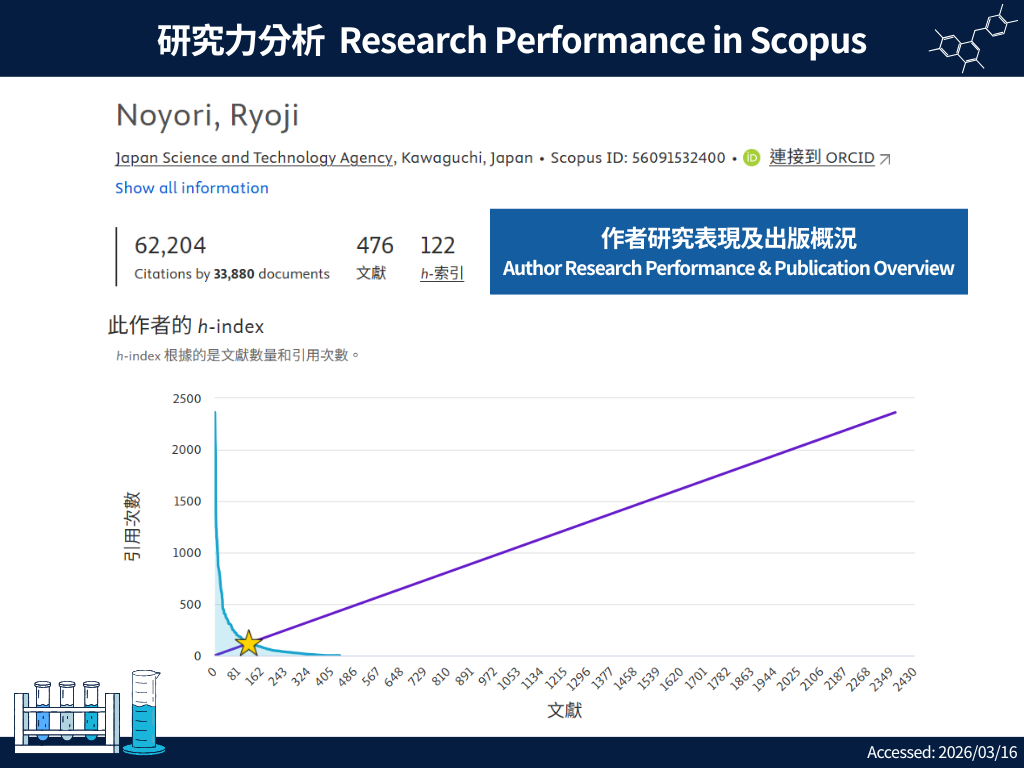The height and width of the screenshot is (768, 1024).
Task: Click the 引用次數 y-axis label
Action: [x=132, y=526]
